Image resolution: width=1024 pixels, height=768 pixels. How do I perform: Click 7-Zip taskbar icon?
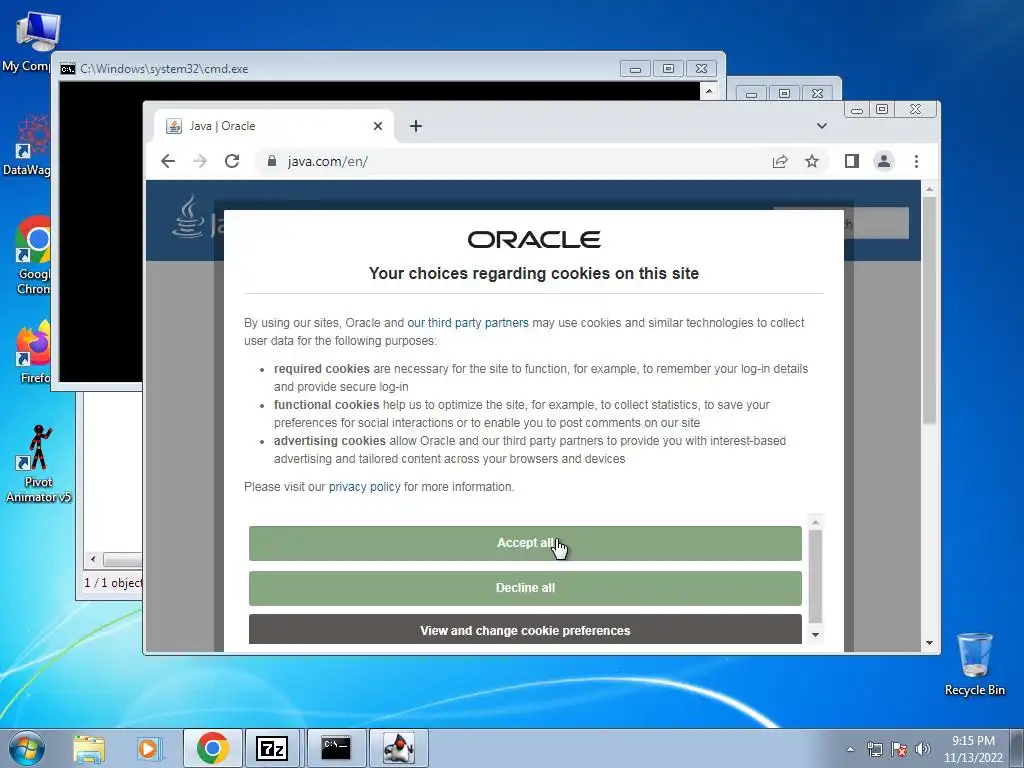click(x=272, y=748)
